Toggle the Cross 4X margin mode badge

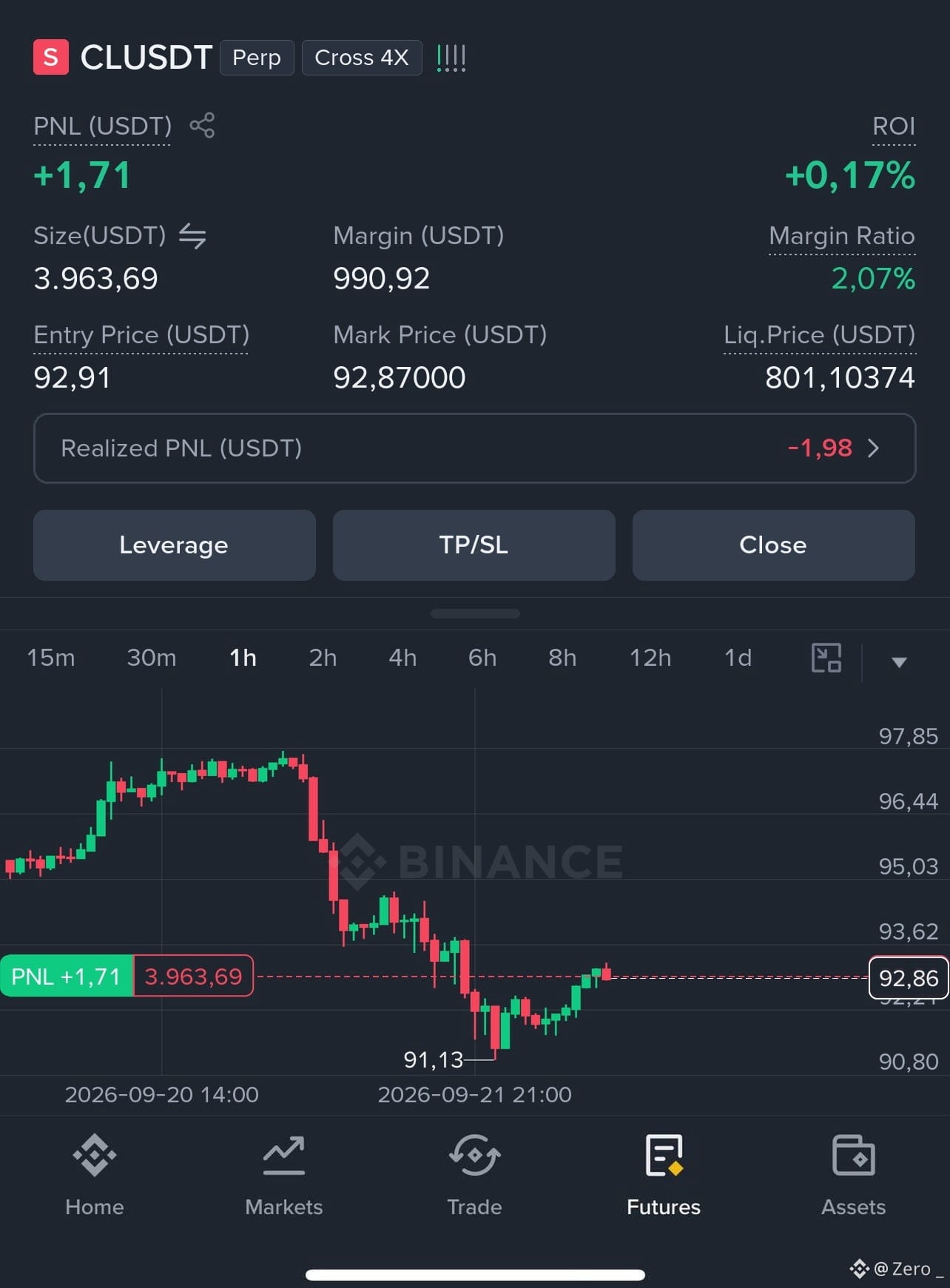pyautogui.click(x=362, y=58)
